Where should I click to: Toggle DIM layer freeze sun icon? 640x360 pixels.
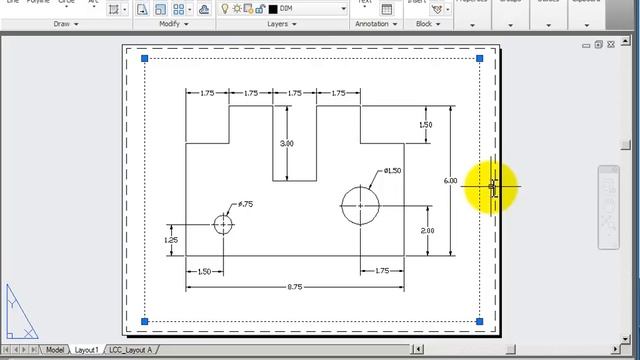click(236, 9)
